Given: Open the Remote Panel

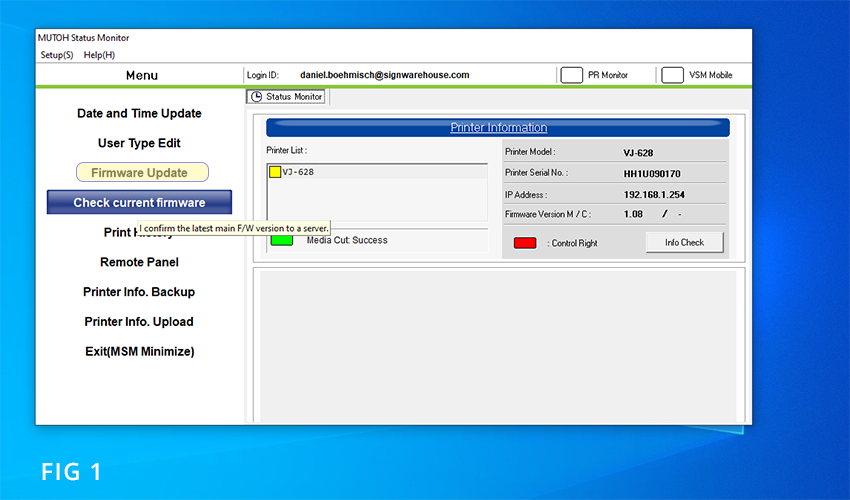Looking at the screenshot, I should pyautogui.click(x=139, y=262).
